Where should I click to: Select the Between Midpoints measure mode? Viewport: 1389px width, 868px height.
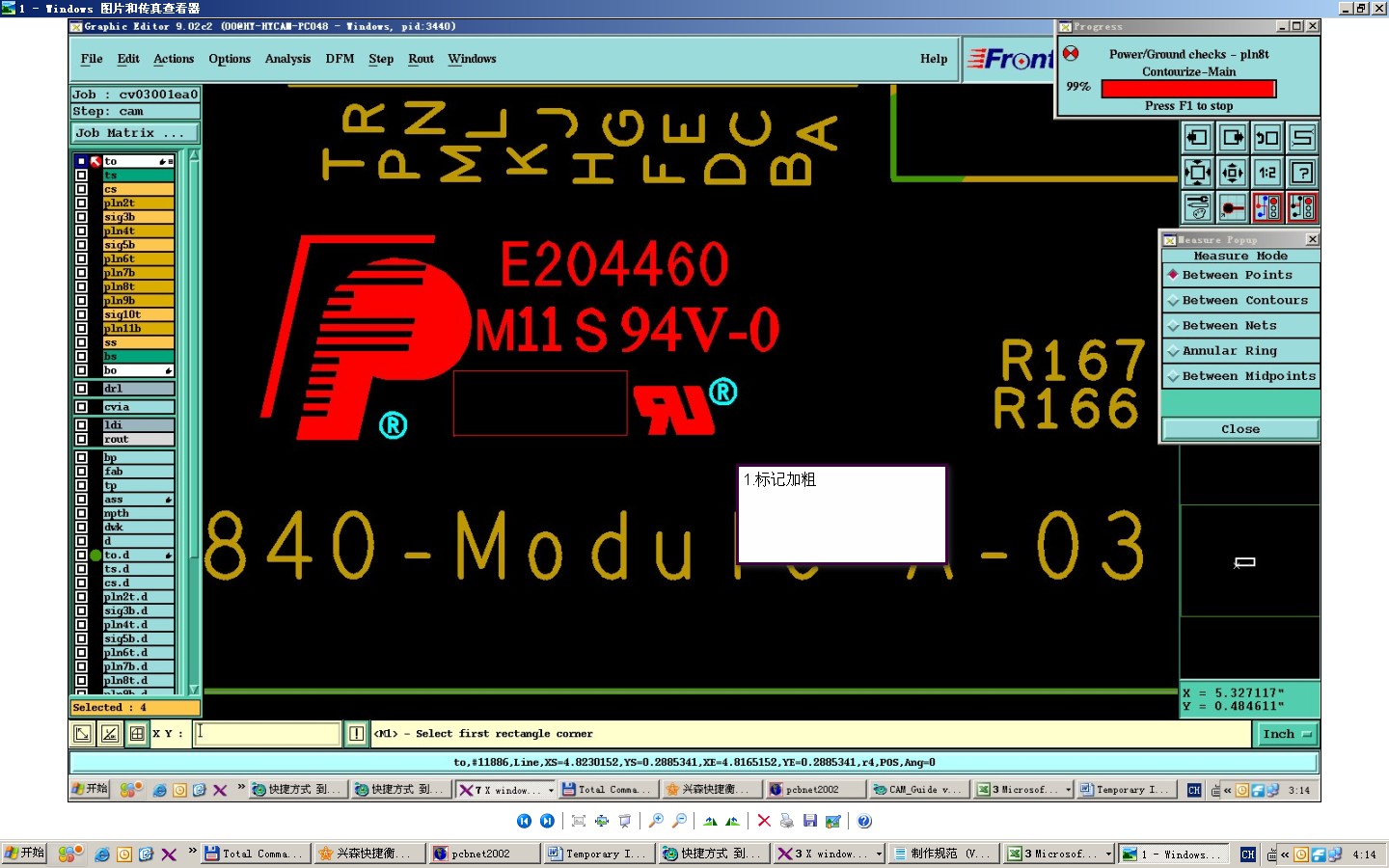click(x=1240, y=376)
